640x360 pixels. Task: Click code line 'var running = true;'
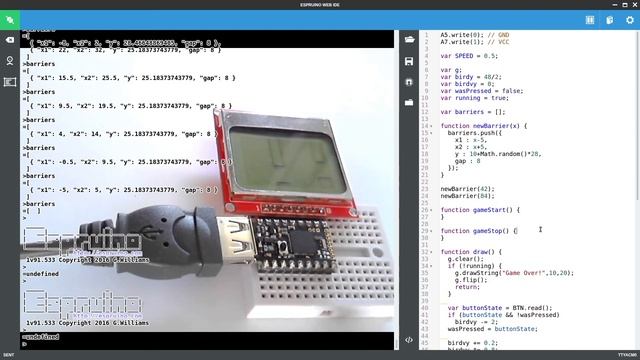tap(475, 98)
